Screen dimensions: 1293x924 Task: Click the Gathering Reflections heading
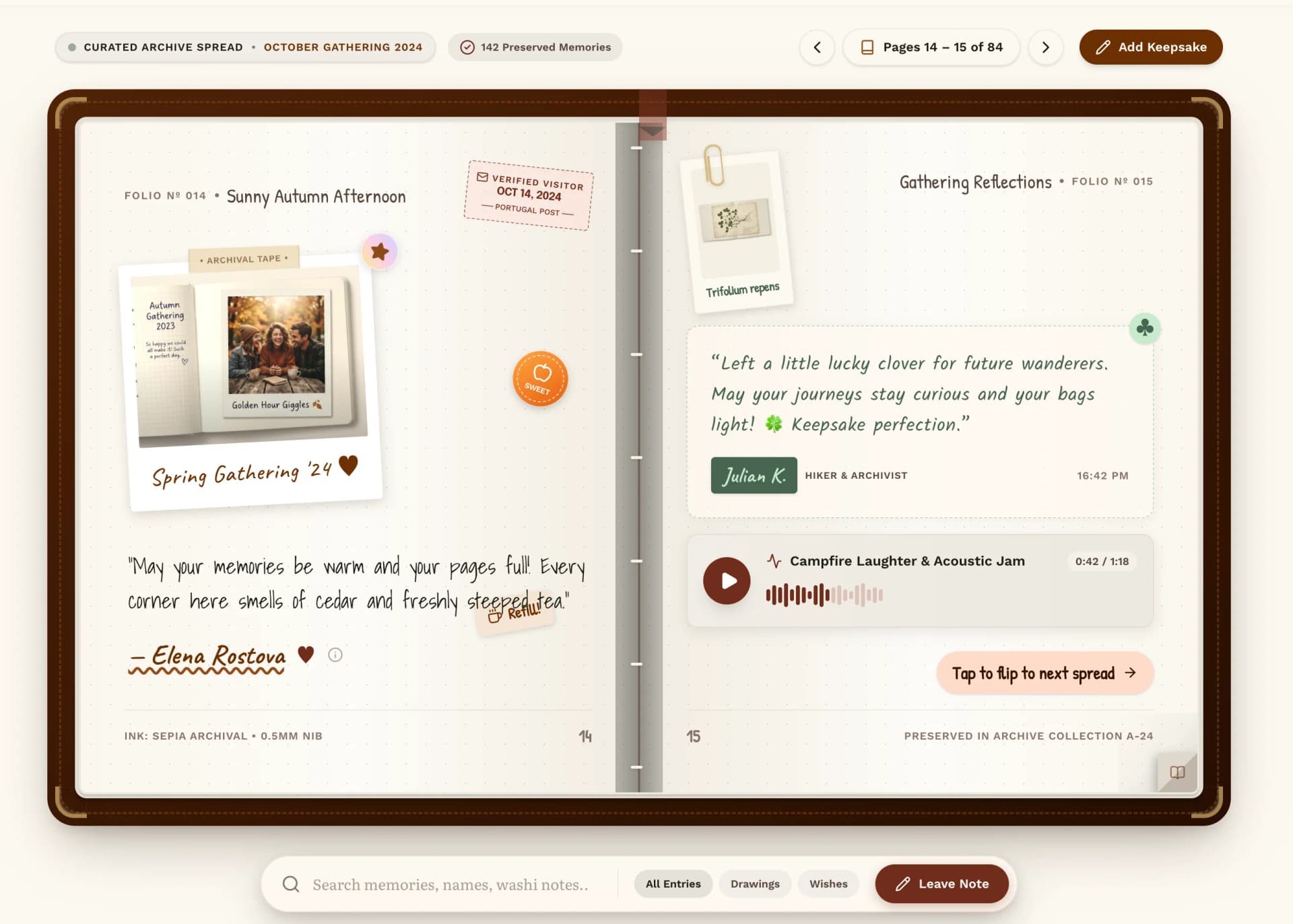click(x=975, y=182)
